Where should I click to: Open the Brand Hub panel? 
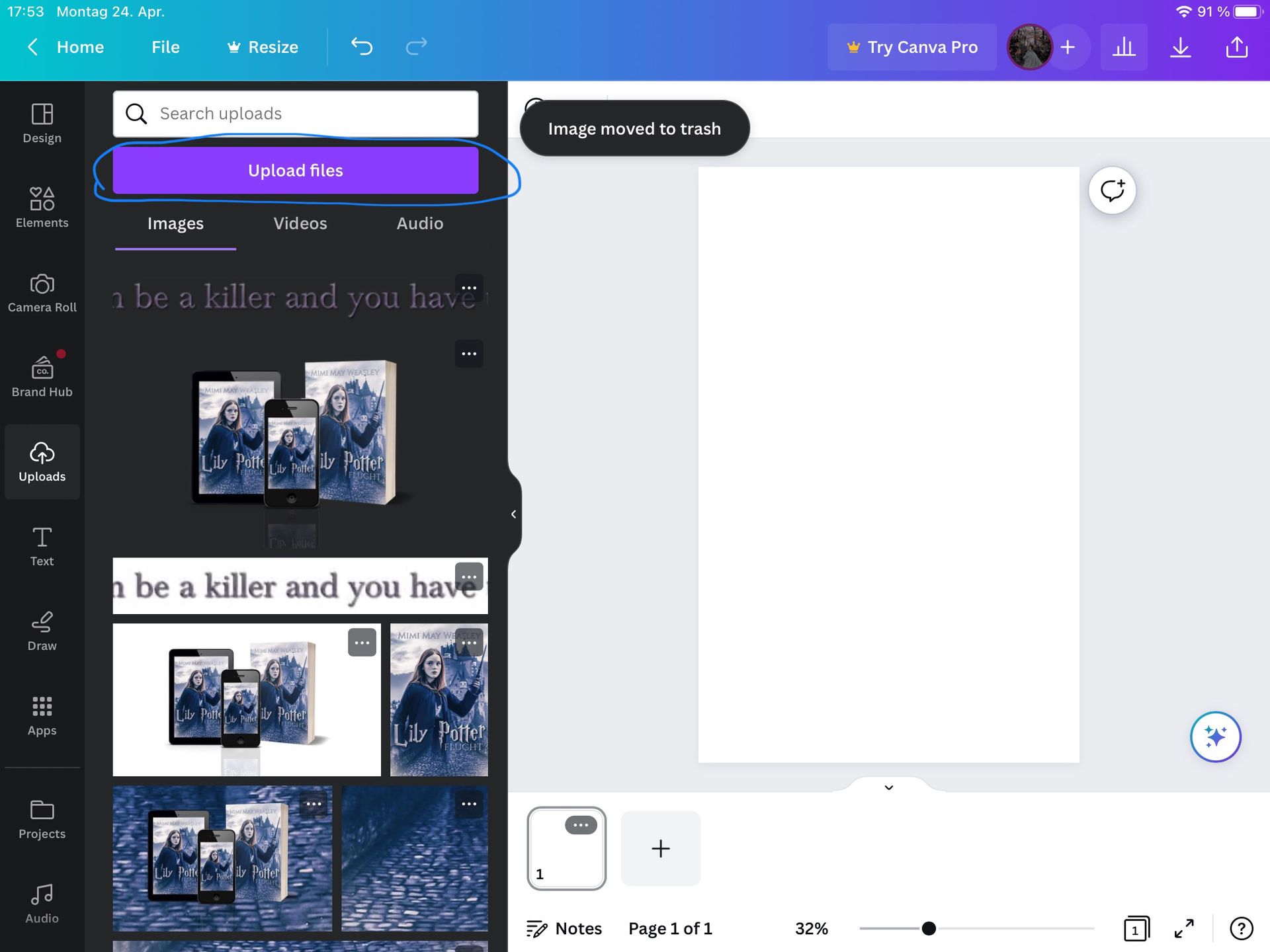coord(42,377)
